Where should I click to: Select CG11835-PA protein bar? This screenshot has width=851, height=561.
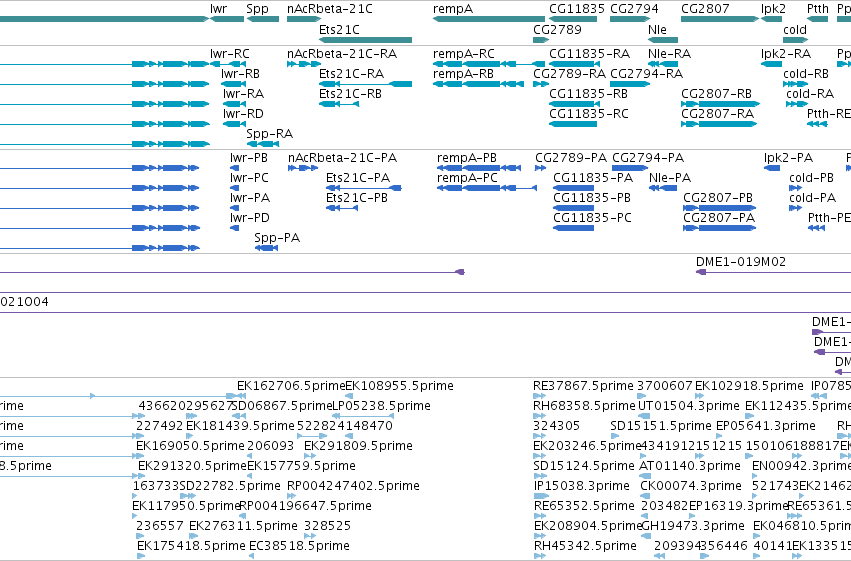pyautogui.click(x=574, y=188)
